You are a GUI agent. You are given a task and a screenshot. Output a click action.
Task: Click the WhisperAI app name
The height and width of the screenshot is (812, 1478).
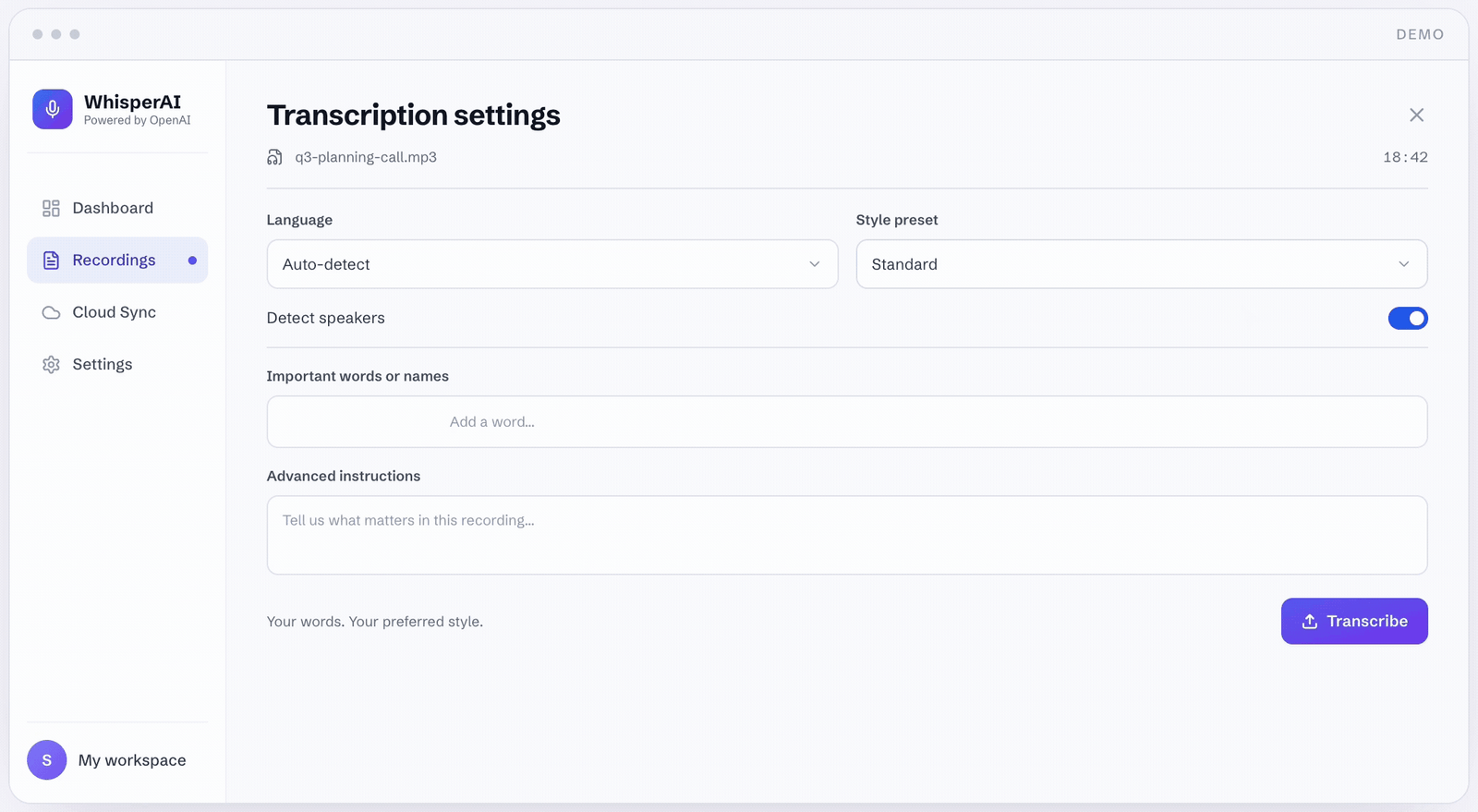tap(132, 102)
